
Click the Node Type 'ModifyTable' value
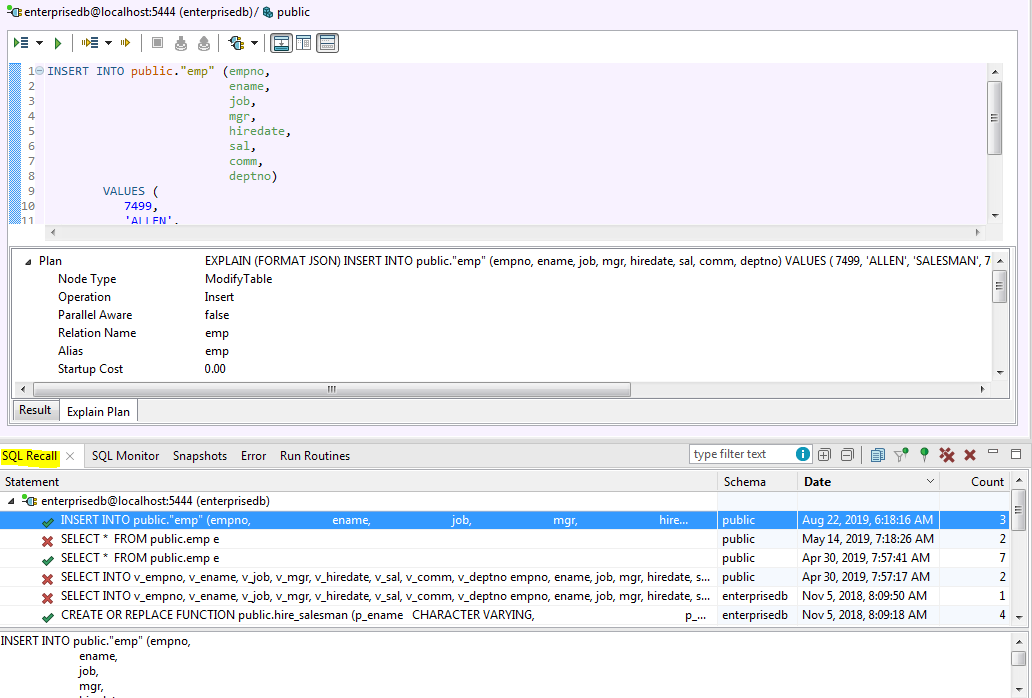click(238, 279)
